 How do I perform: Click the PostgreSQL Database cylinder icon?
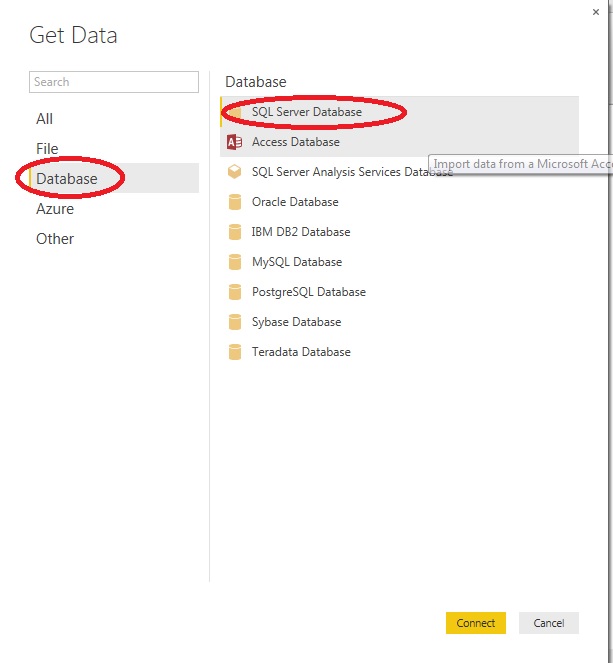(235, 292)
